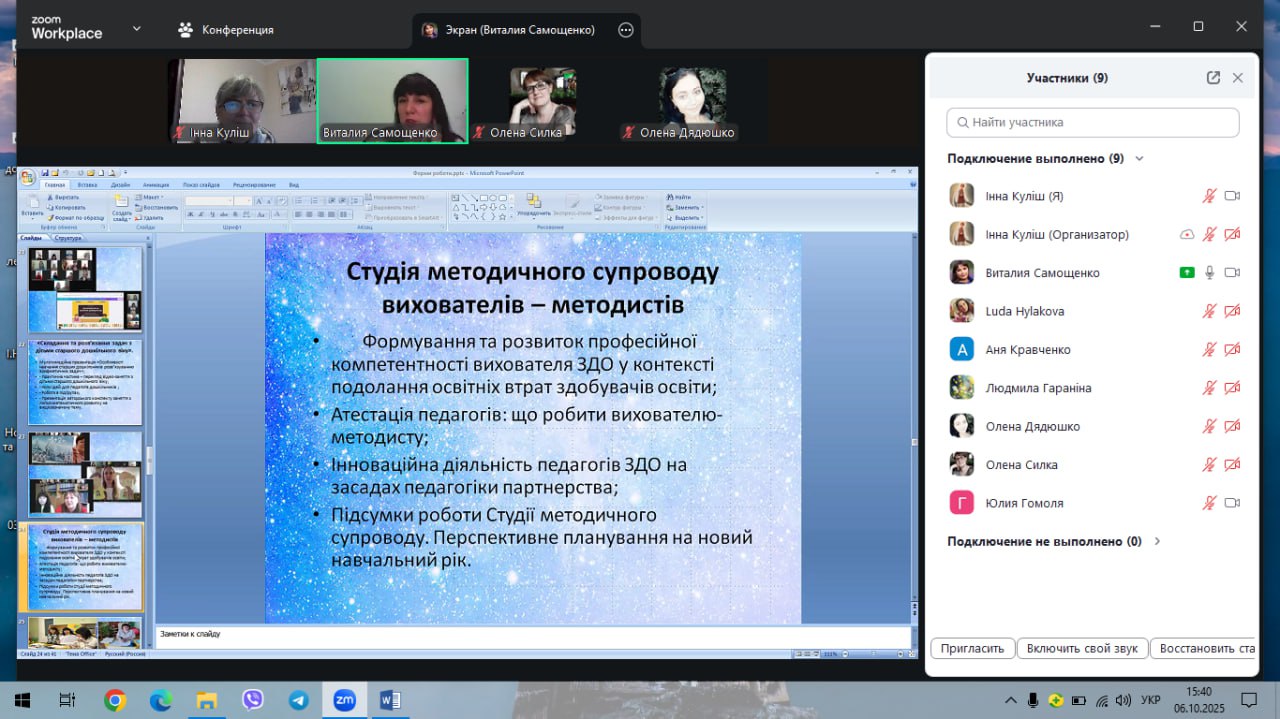1280x719 pixels.
Task: Toggle the camera icon for Юлия Гомоля
Action: [1232, 503]
